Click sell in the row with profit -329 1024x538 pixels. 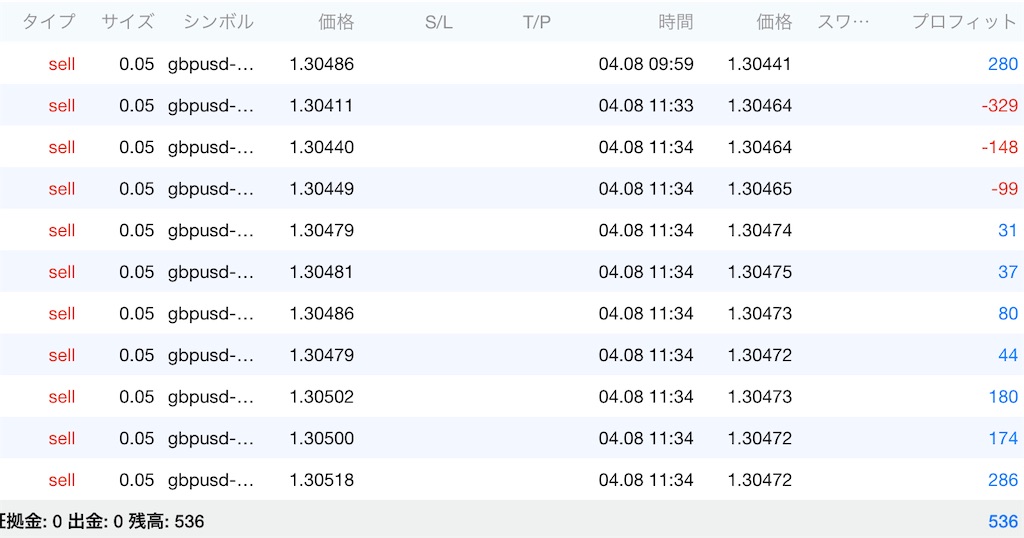tap(61, 106)
